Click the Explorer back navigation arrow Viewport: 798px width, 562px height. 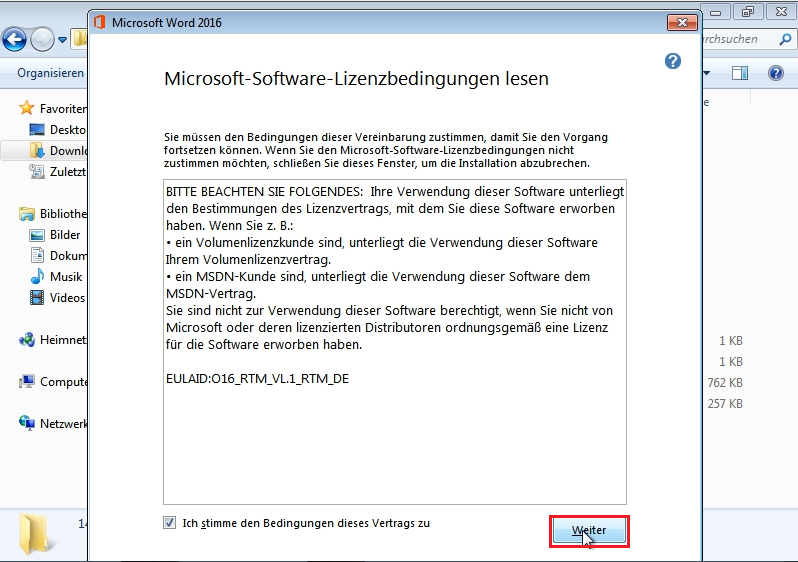(14, 40)
